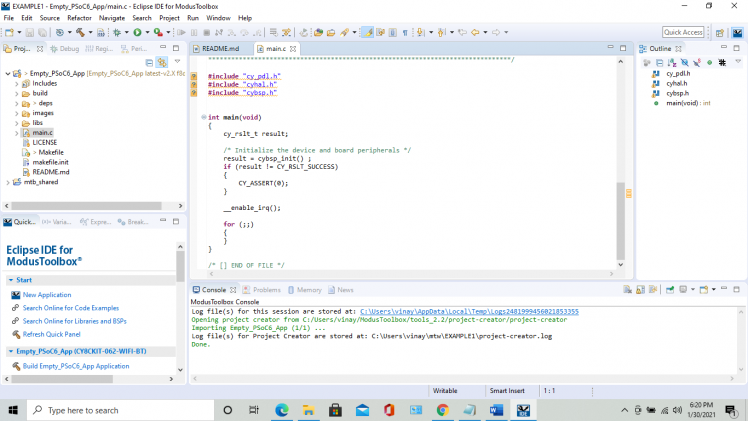The height and width of the screenshot is (421, 748).
Task: Collapse the Empty_PSoC6_App project node
Action: click(7, 73)
